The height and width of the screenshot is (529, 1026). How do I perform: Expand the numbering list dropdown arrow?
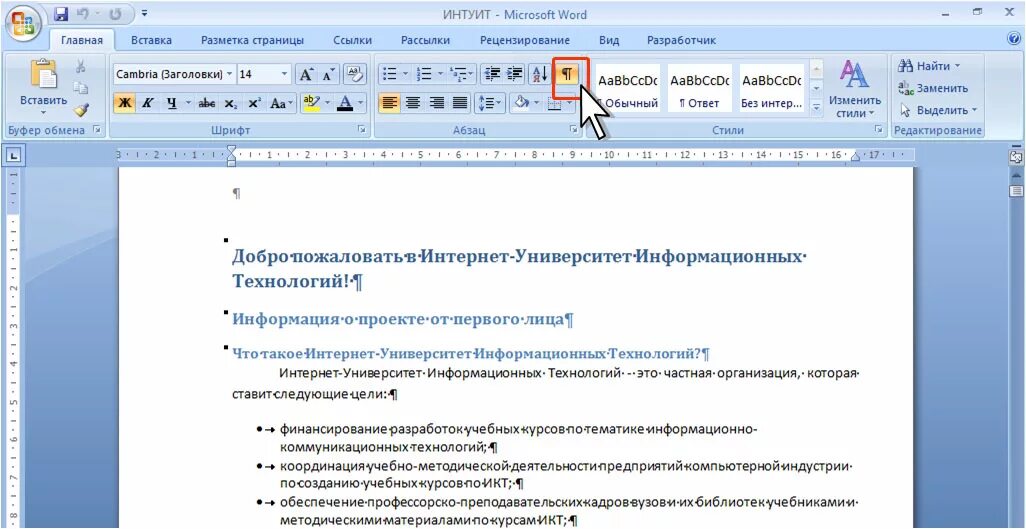(x=440, y=74)
